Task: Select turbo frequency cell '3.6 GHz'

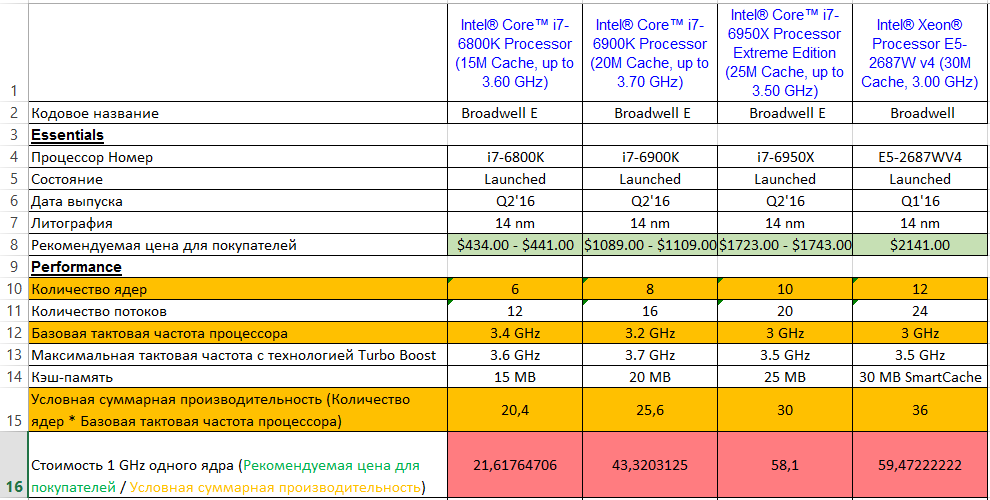Action: [x=515, y=355]
